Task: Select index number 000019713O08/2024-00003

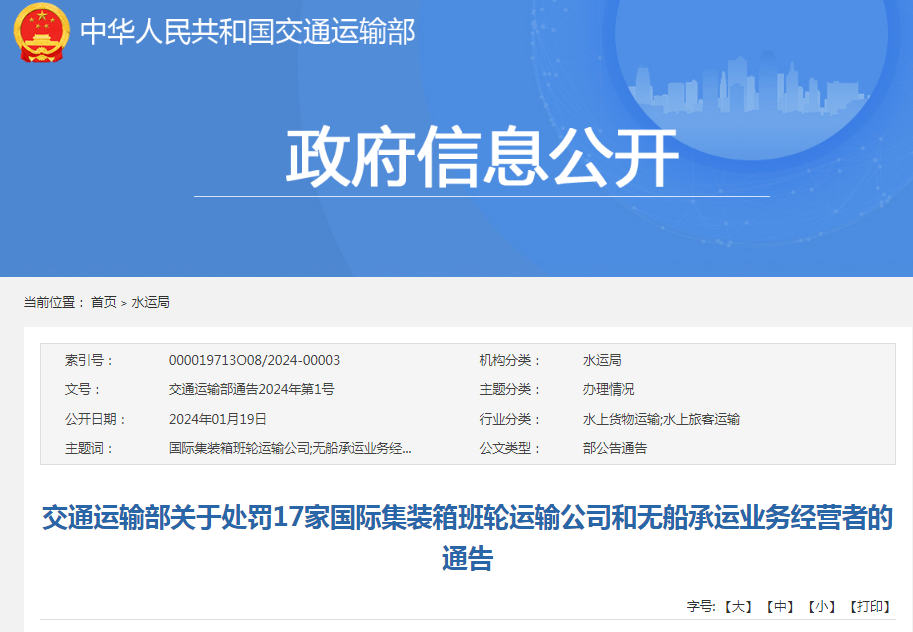Action: [254, 361]
